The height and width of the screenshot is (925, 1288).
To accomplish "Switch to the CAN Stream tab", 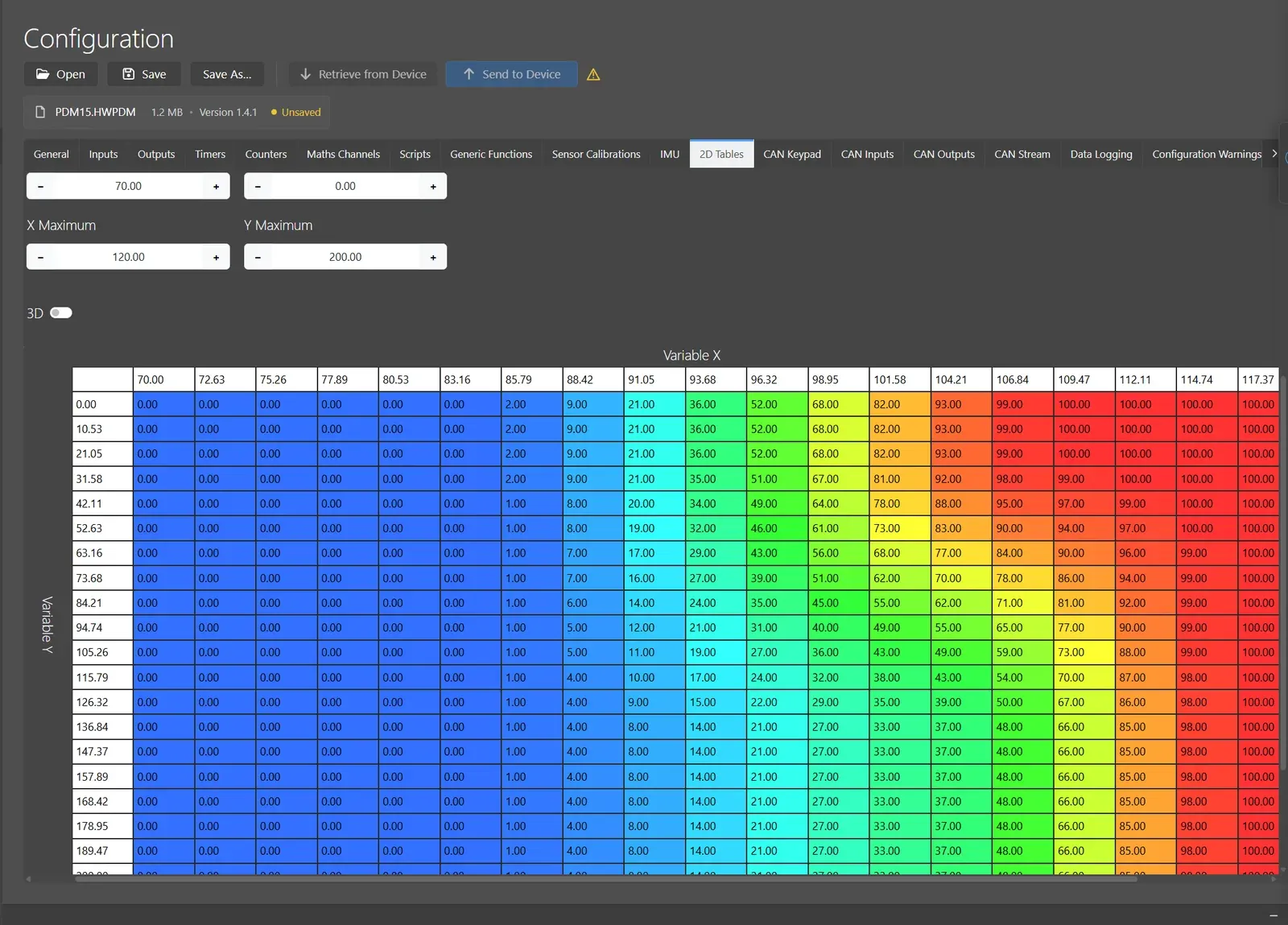I will [1022, 155].
